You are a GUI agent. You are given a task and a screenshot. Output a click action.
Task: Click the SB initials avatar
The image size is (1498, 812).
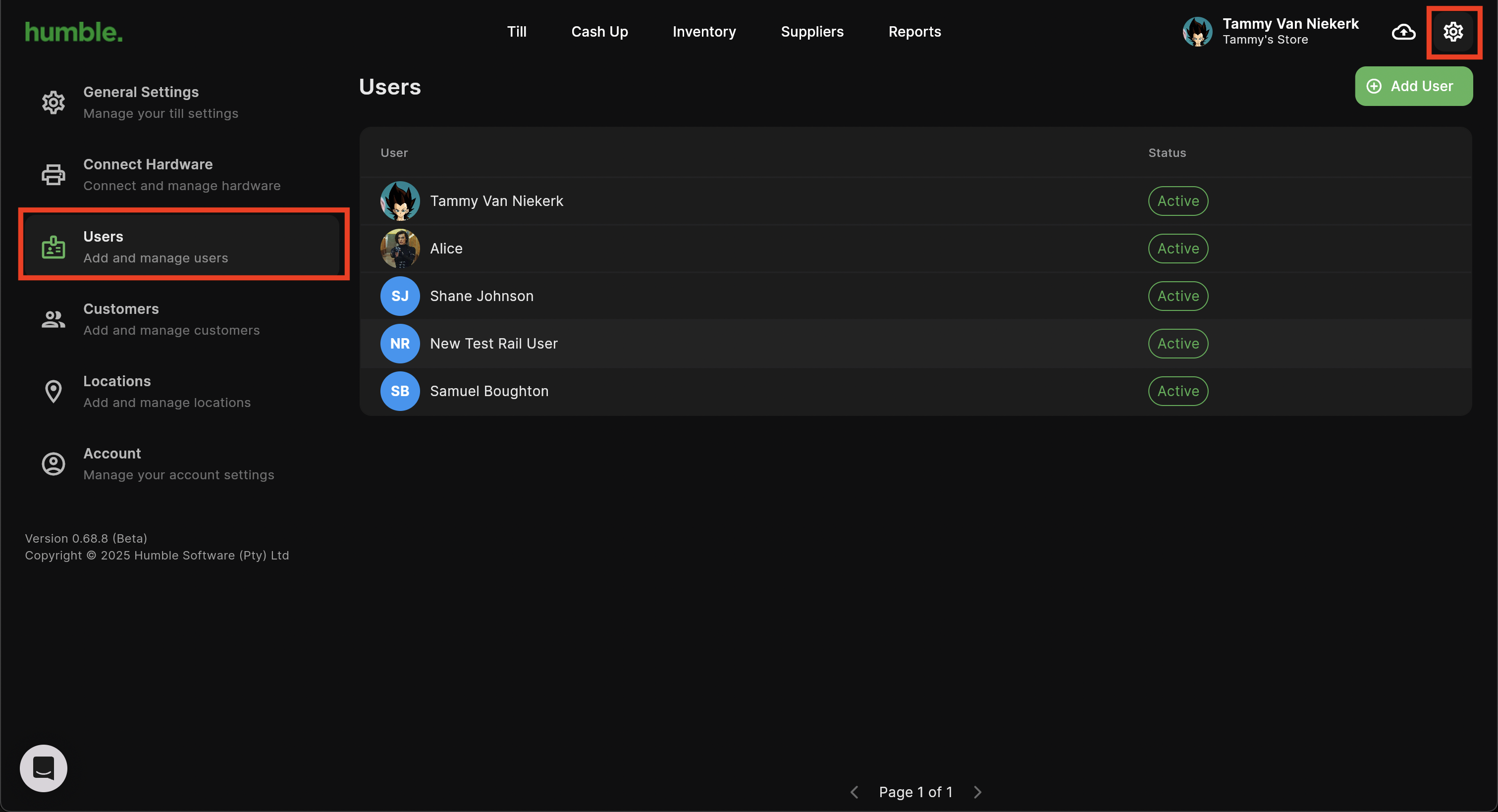tap(400, 391)
